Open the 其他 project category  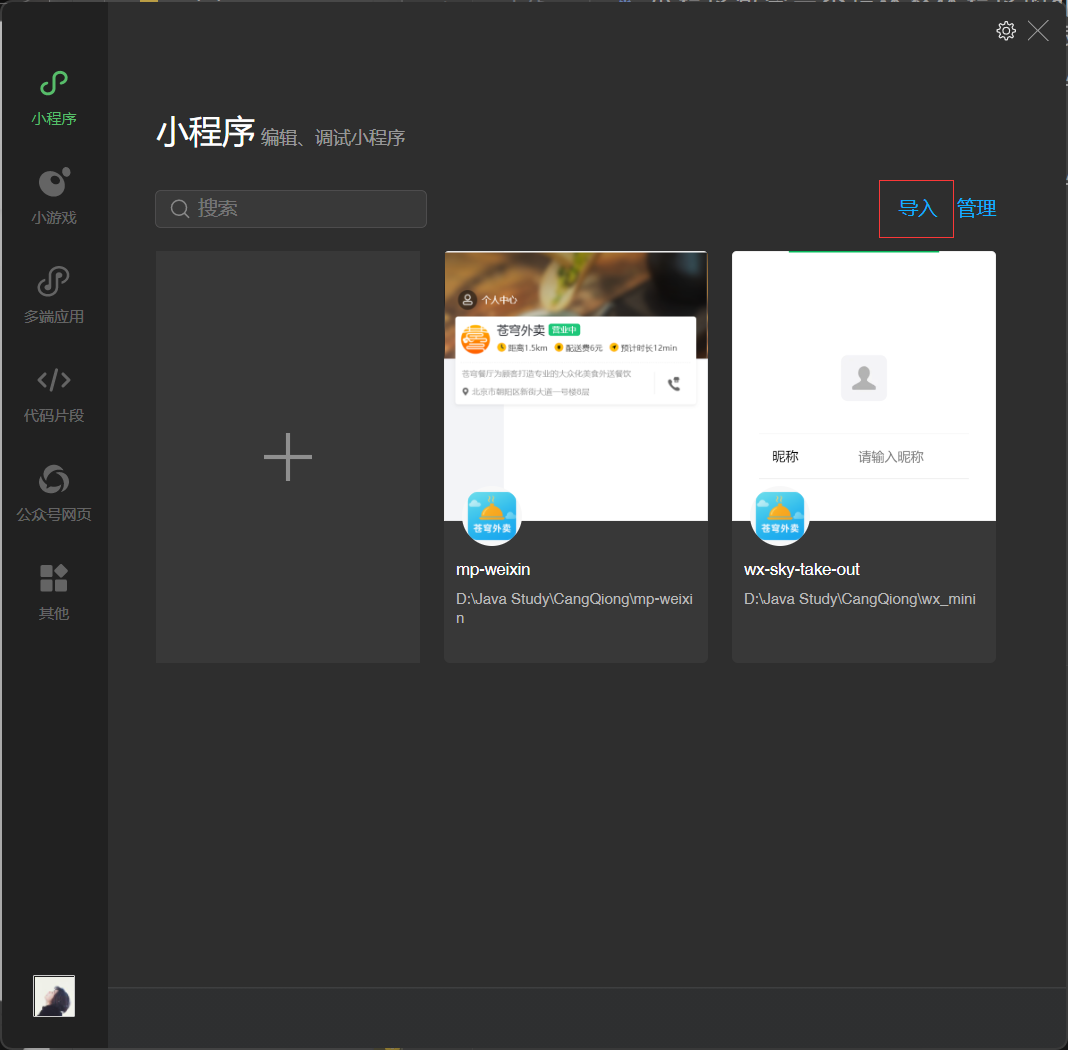click(53, 590)
